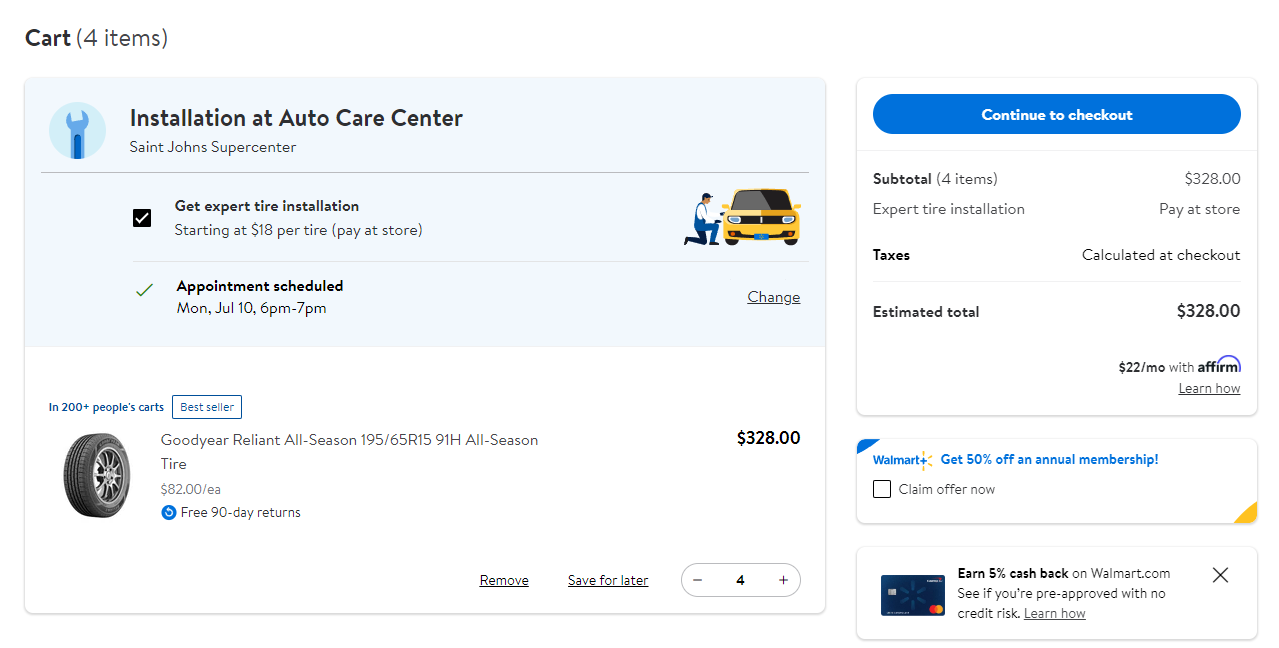Check Claim offer now

(x=881, y=488)
